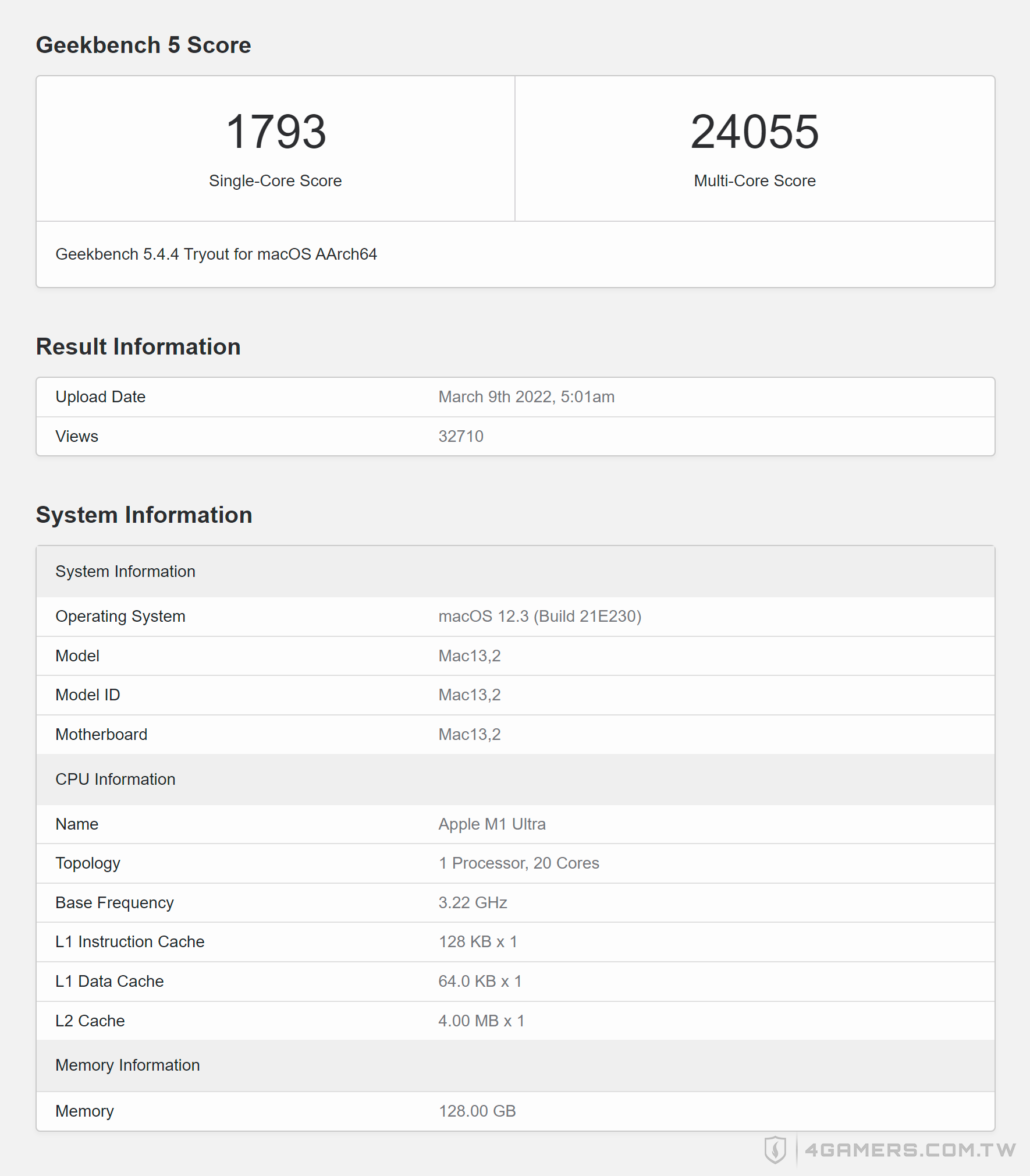Click the Single-Core Score label

pos(275,180)
